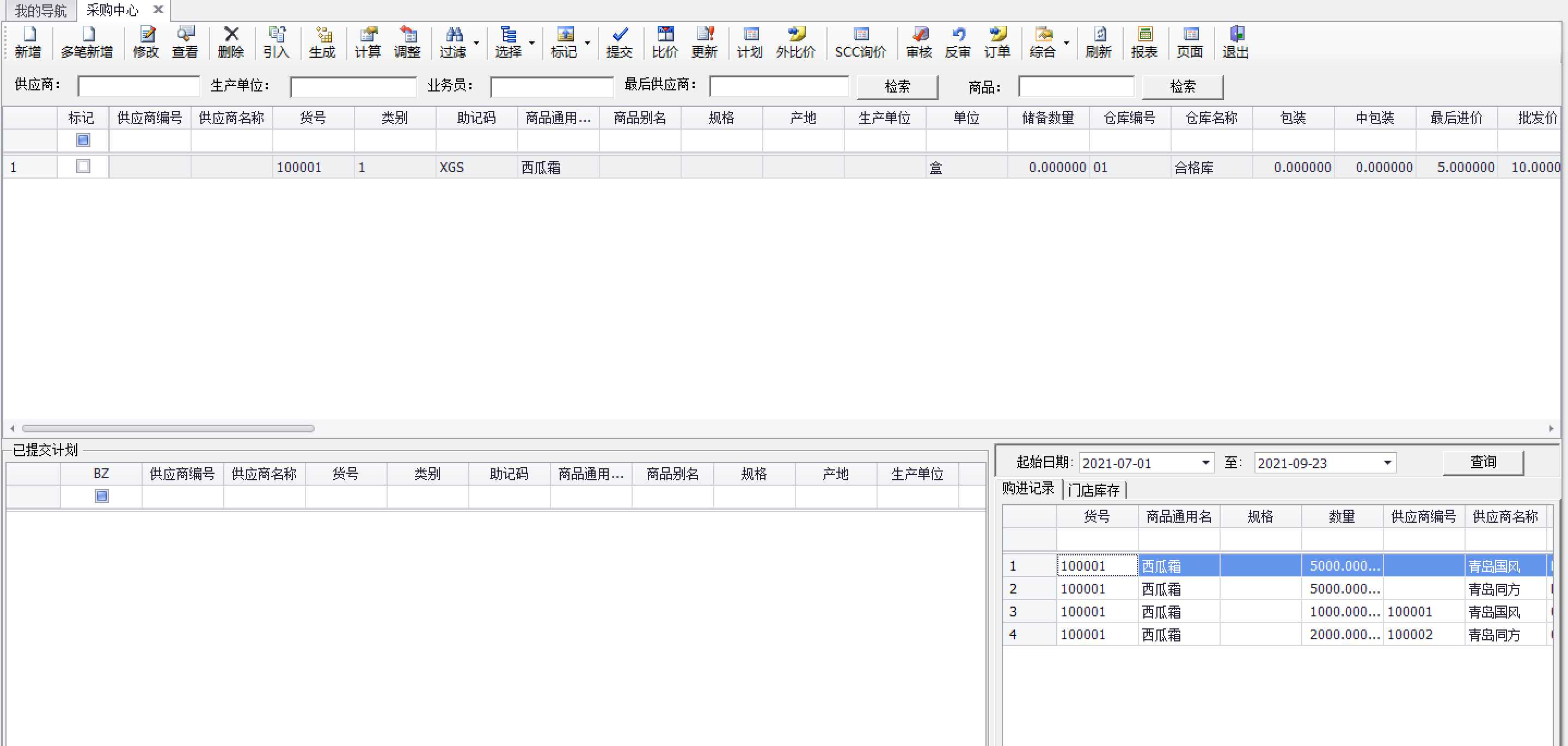Open the 查看 (View) toolbar icon
1568x746 pixels.
tap(185, 42)
